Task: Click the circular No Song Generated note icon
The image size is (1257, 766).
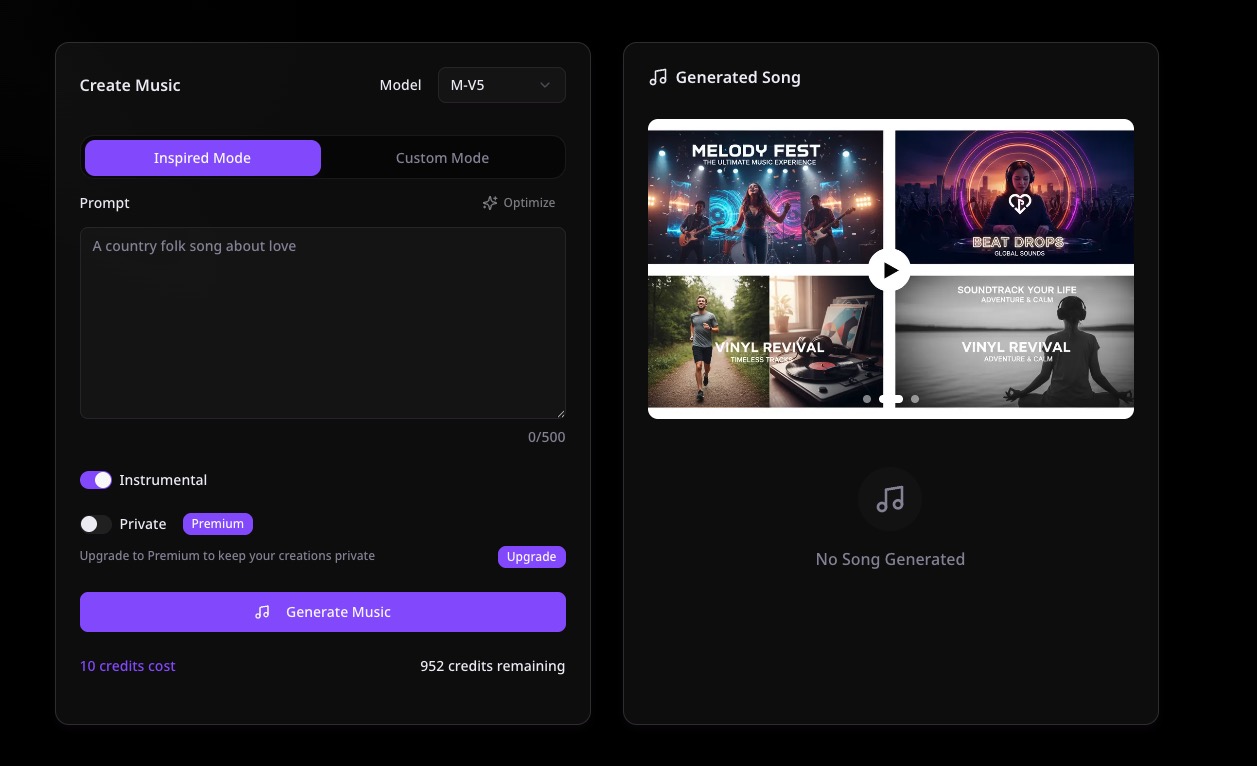Action: pos(889,498)
